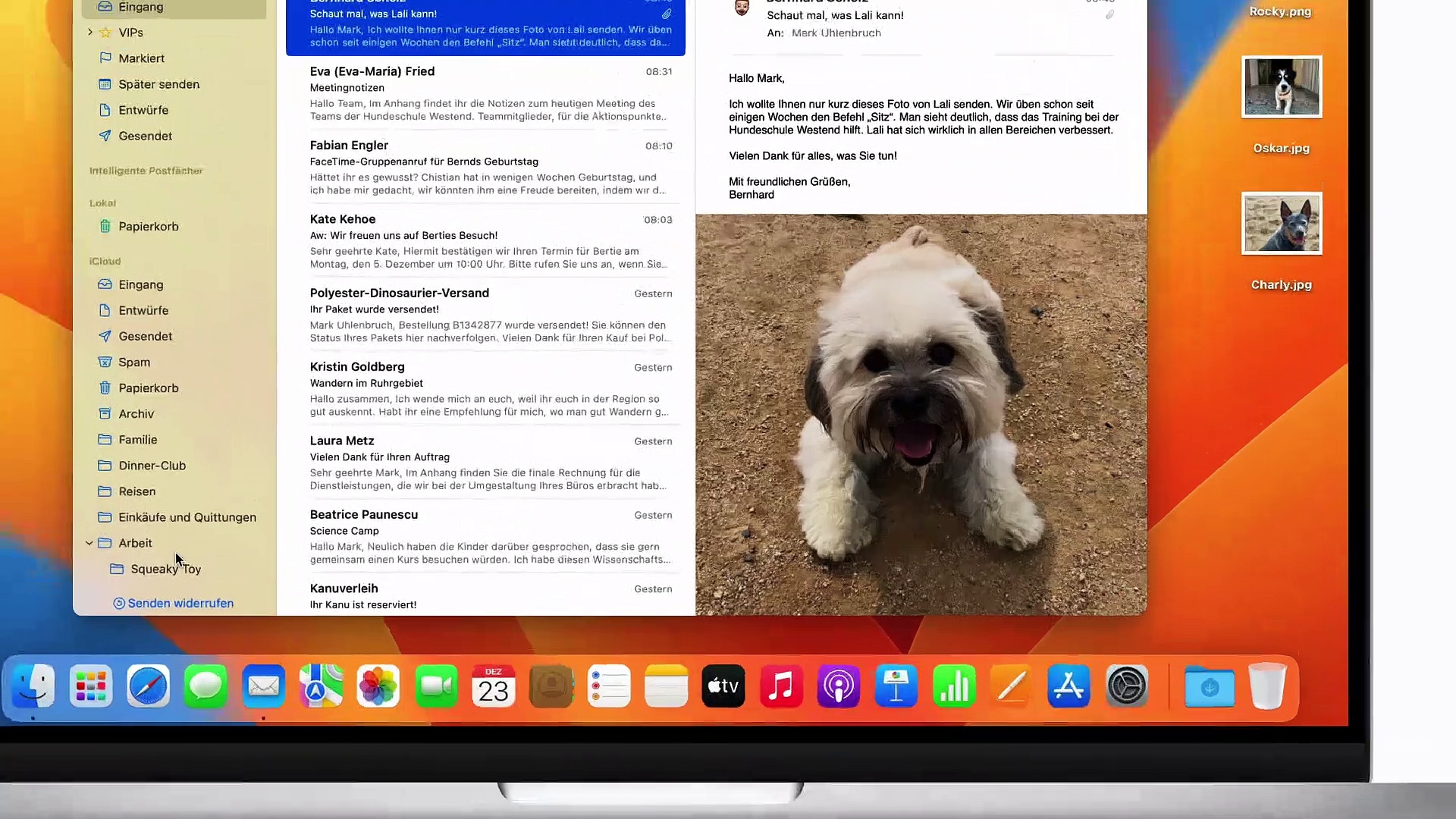
Task: Select the Oskar.jpg desktop thumbnail
Action: point(1281,87)
